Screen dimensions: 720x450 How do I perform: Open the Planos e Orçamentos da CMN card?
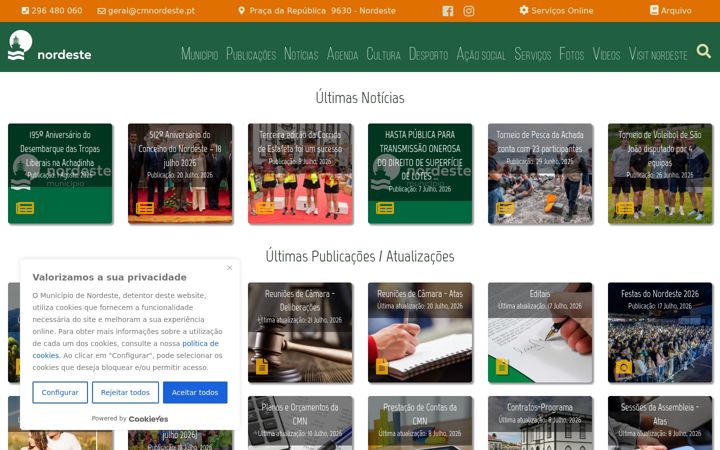(x=300, y=423)
